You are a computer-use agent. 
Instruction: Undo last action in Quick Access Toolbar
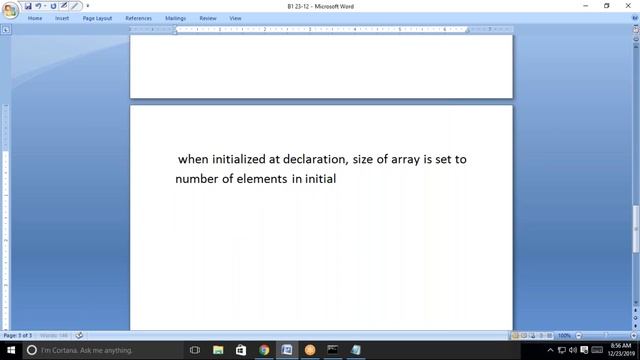coord(38,6)
